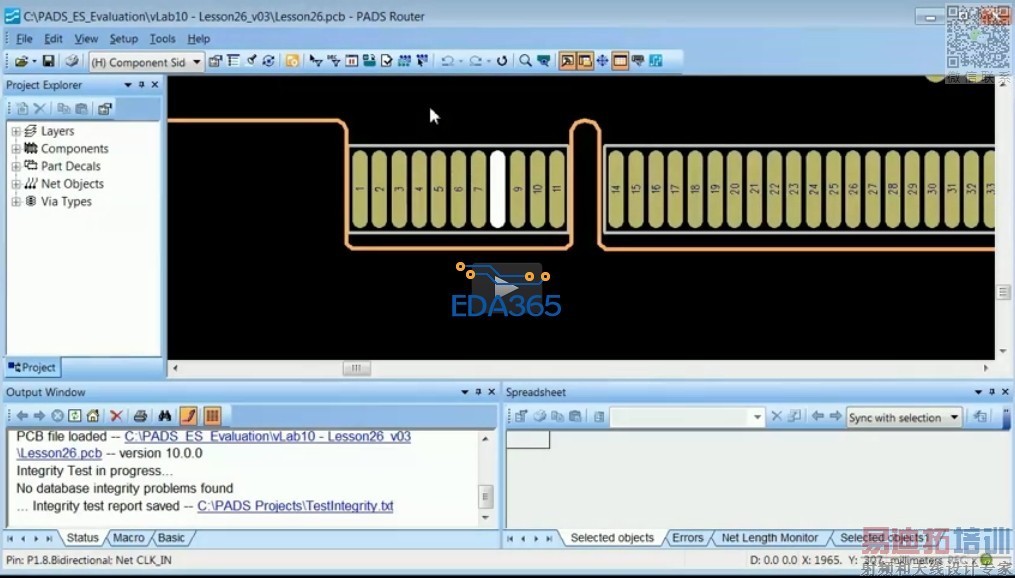Click the delete X icon in Project Explorer toolbar
This screenshot has width=1015, height=578.
40,109
